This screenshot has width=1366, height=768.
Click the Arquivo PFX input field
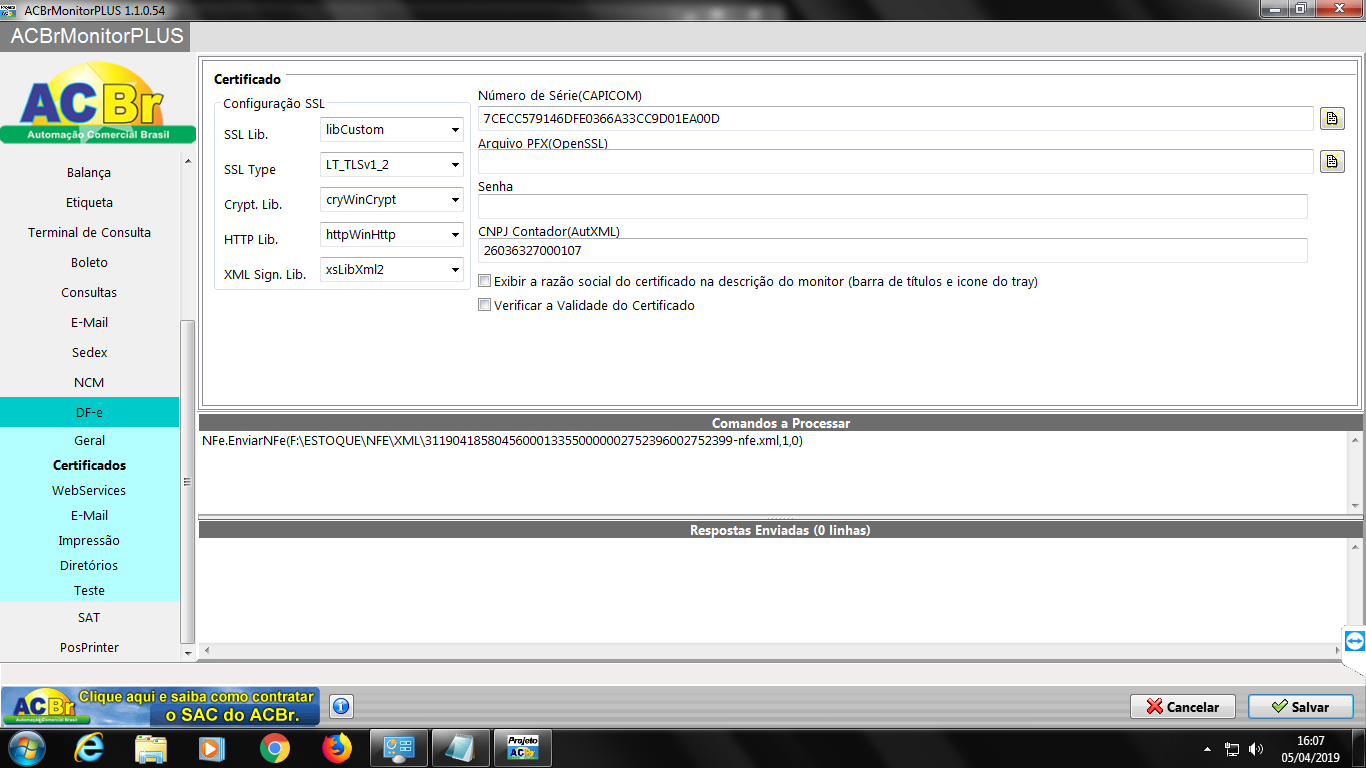(895, 161)
